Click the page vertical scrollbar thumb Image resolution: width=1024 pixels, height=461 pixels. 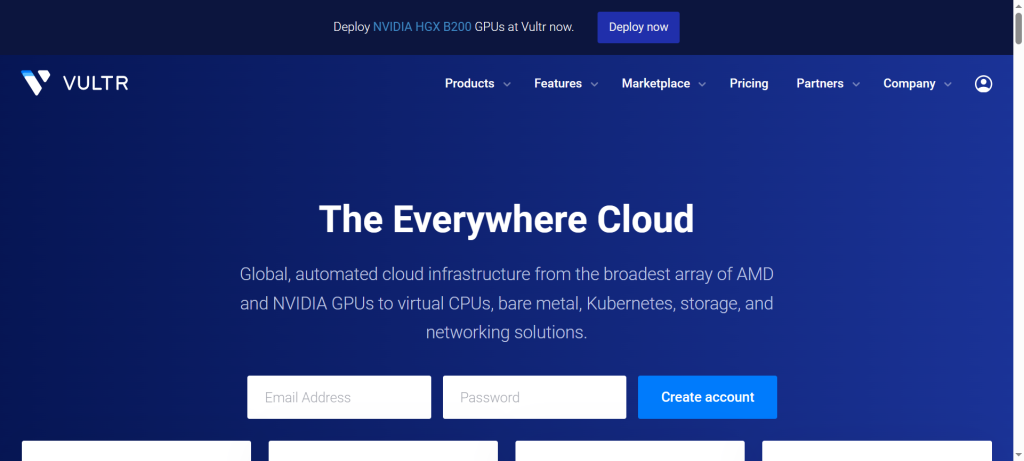[1018, 28]
